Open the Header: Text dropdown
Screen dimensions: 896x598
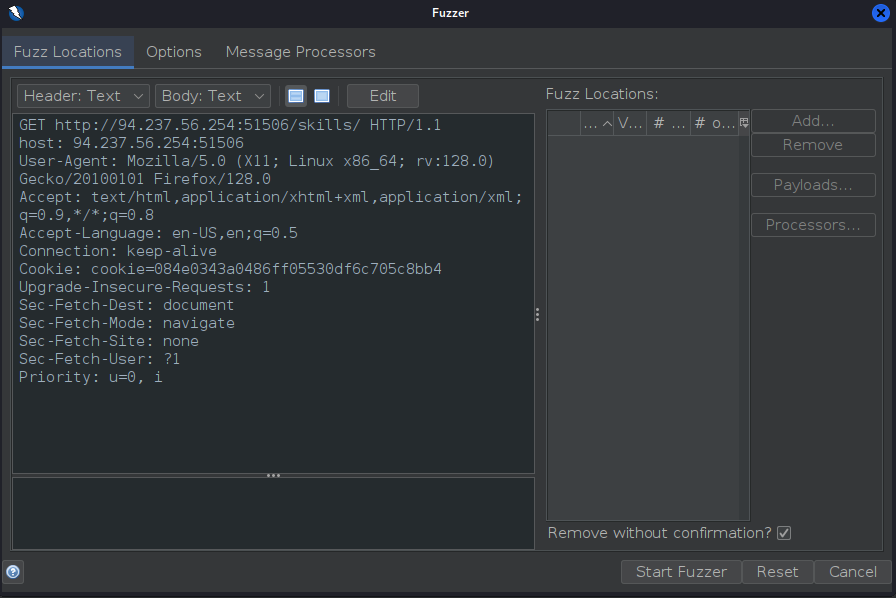click(x=83, y=96)
